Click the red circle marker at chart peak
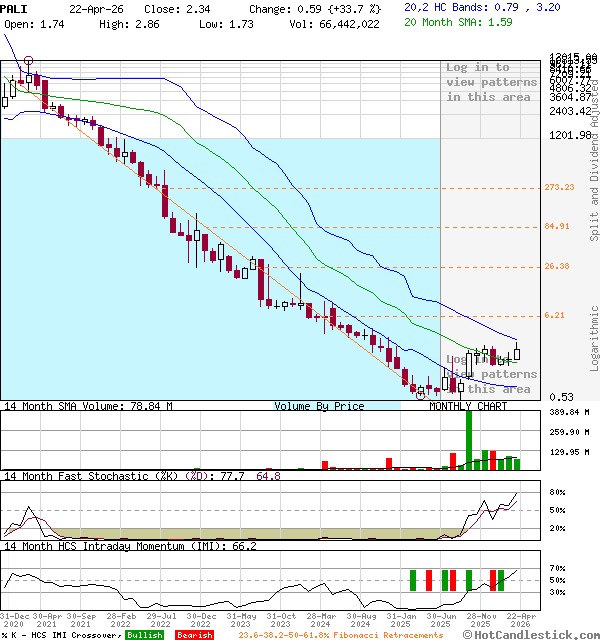 28,62
